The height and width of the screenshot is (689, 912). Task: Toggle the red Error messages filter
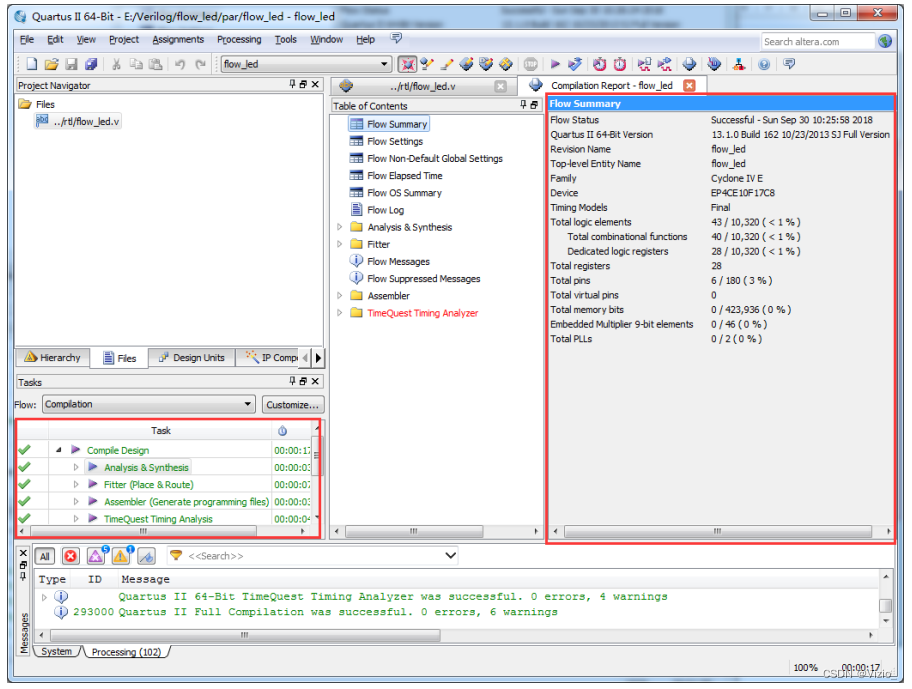coord(70,556)
